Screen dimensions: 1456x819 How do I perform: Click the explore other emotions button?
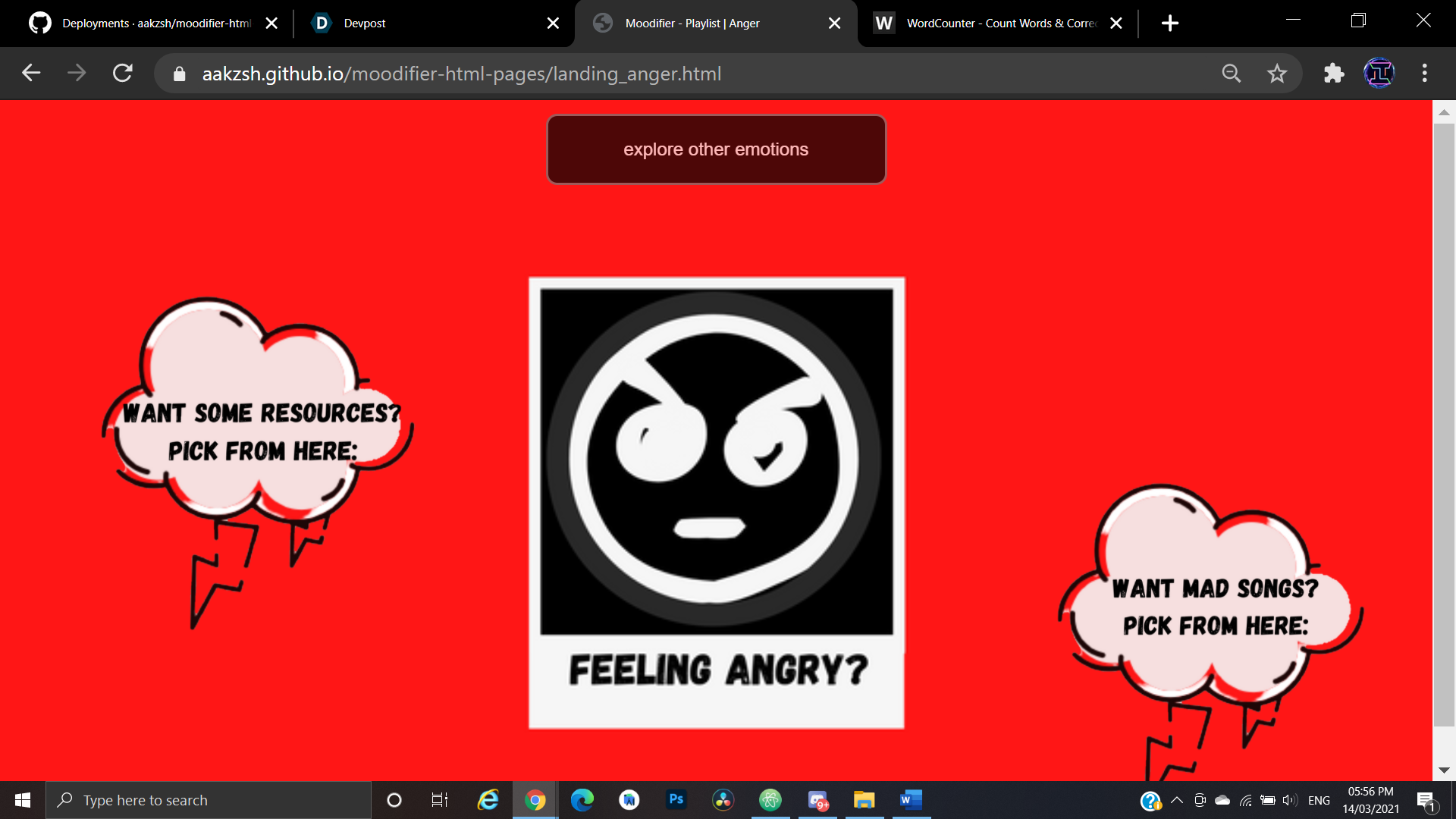(716, 149)
